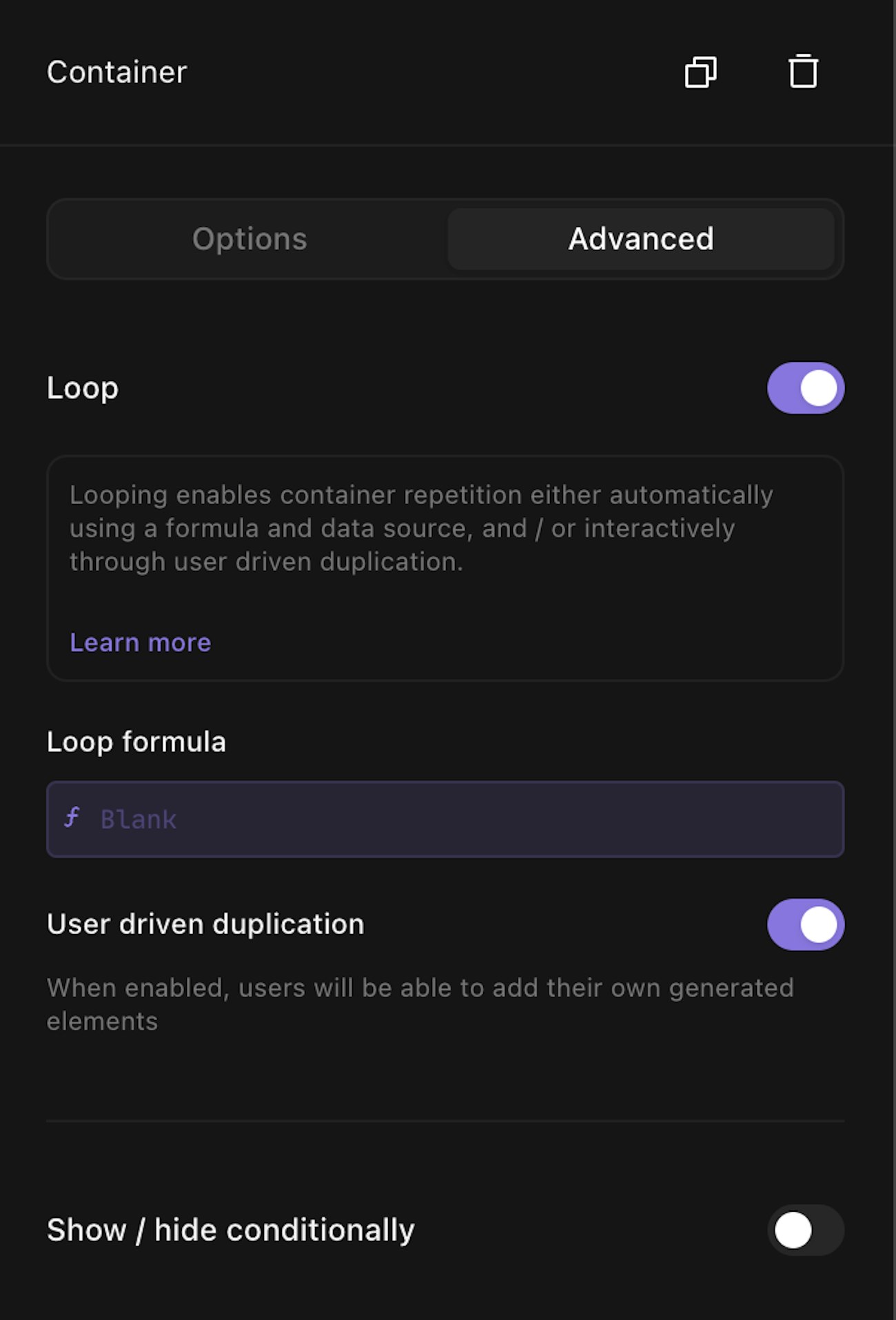Click the duplicate container icon
This screenshot has height=1320, width=896.
point(700,72)
